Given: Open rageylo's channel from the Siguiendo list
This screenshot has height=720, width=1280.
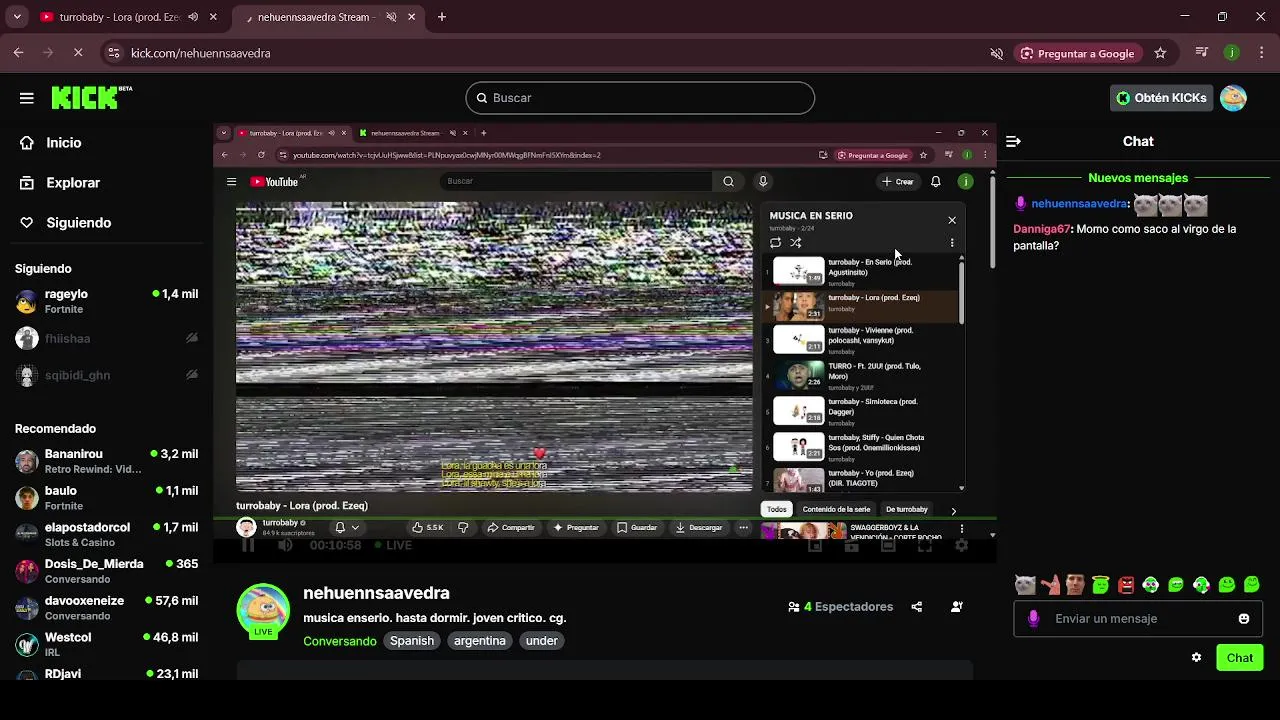Looking at the screenshot, I should tap(107, 302).
